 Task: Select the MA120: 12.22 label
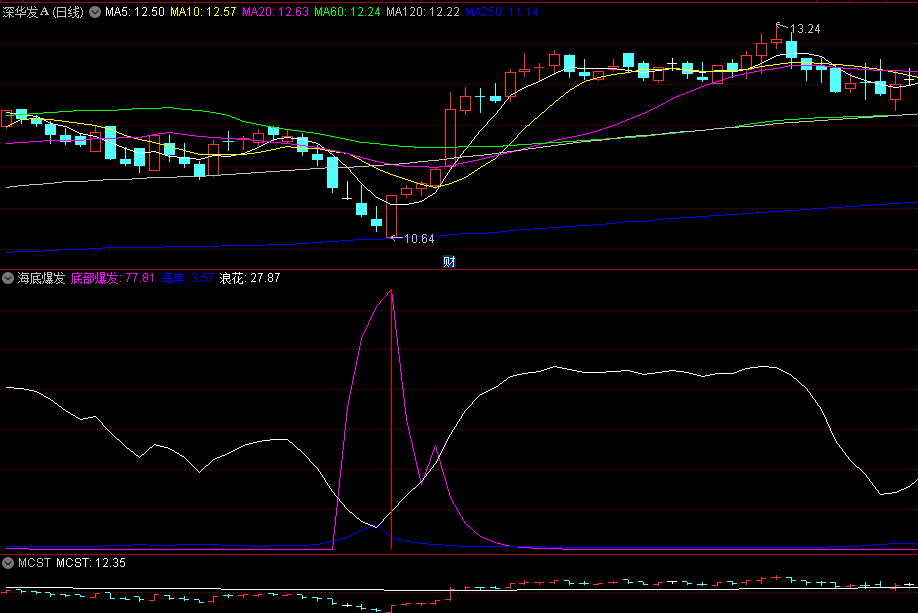423,12
